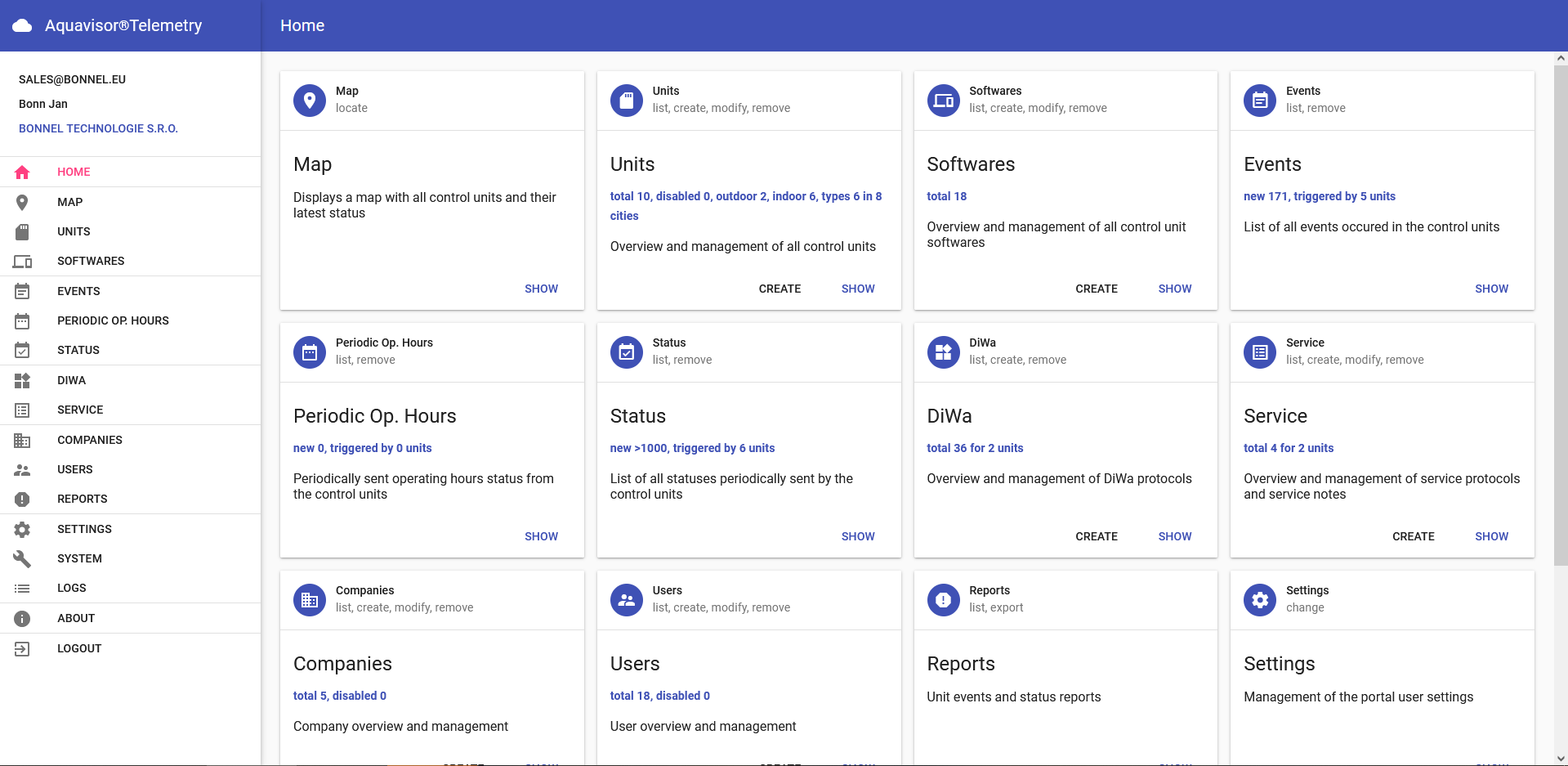Open the Bonnel Technologie S.R.O. company link
Screen dimensions: 1568x766
point(98,128)
